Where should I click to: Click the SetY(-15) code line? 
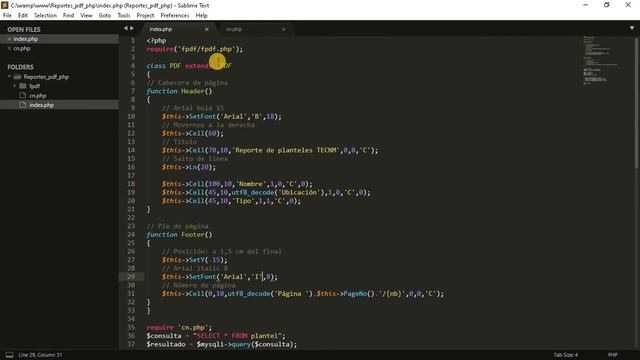pyautogui.click(x=194, y=260)
